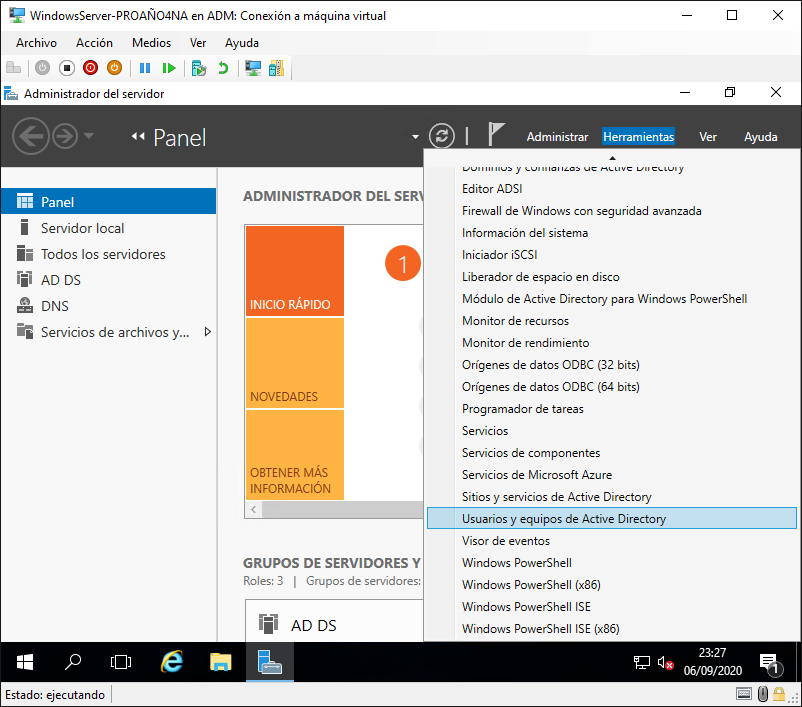Click the muted volume tray icon
This screenshot has width=802, height=707.
point(665,663)
